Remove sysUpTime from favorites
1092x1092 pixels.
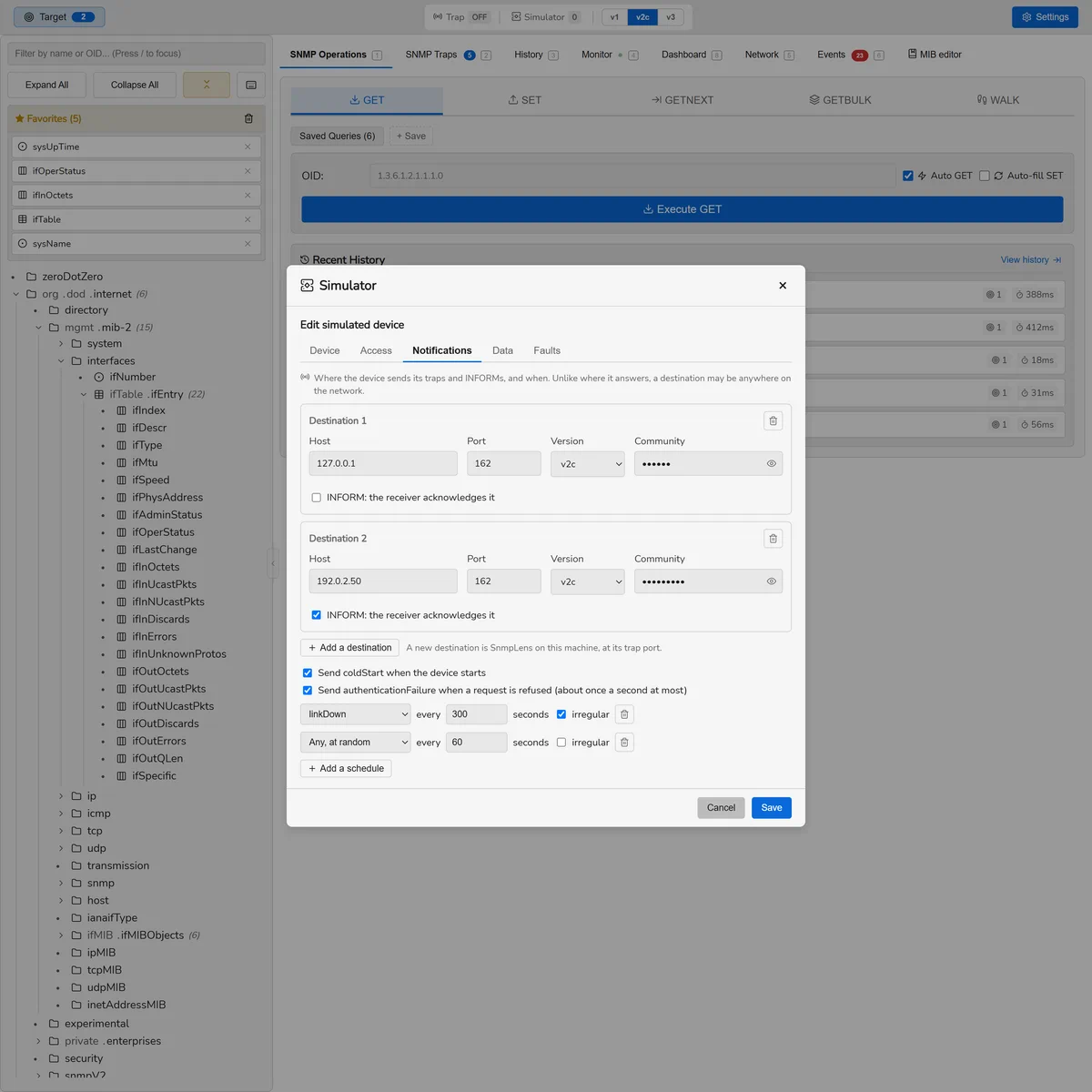248,147
